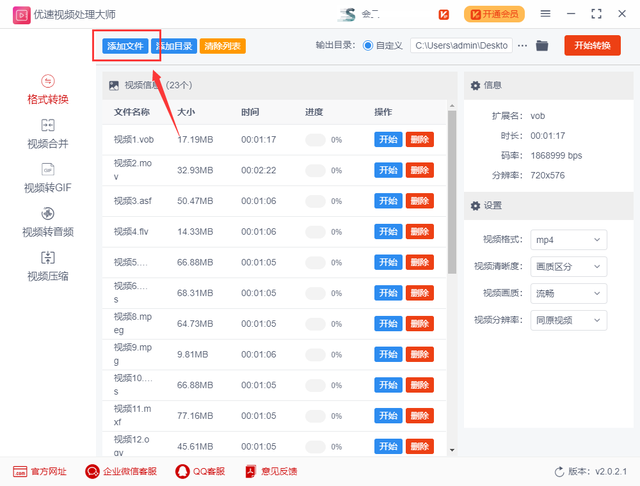Viewport: 640px width, 486px height.
Task: Start conversion of 视频1.vob
Action: coord(388,140)
